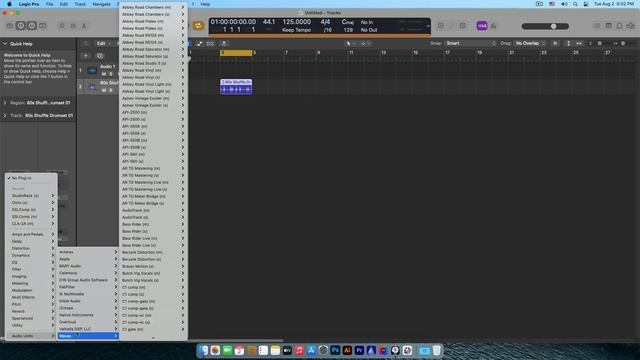
Task: Select Abbey Road Chambers (m) plug-in
Action: (153, 7)
